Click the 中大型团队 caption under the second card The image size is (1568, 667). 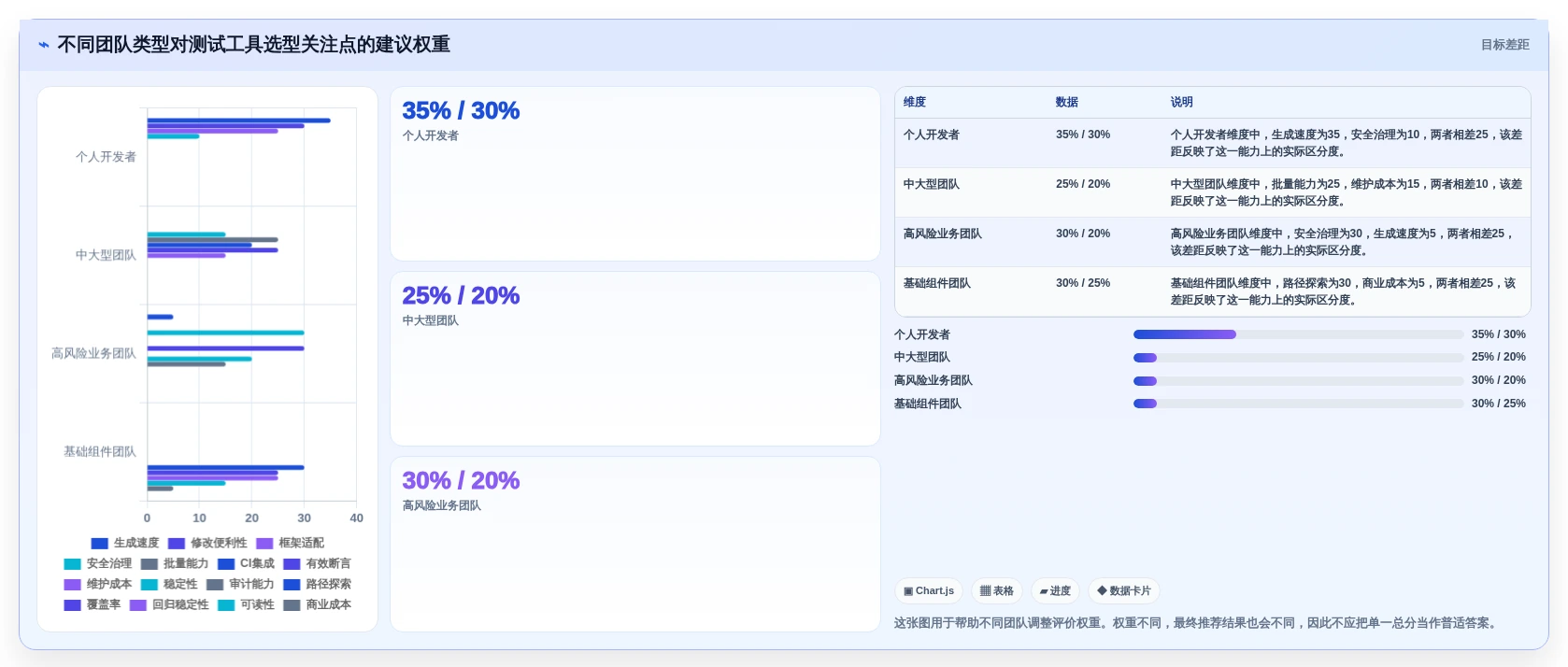[431, 320]
